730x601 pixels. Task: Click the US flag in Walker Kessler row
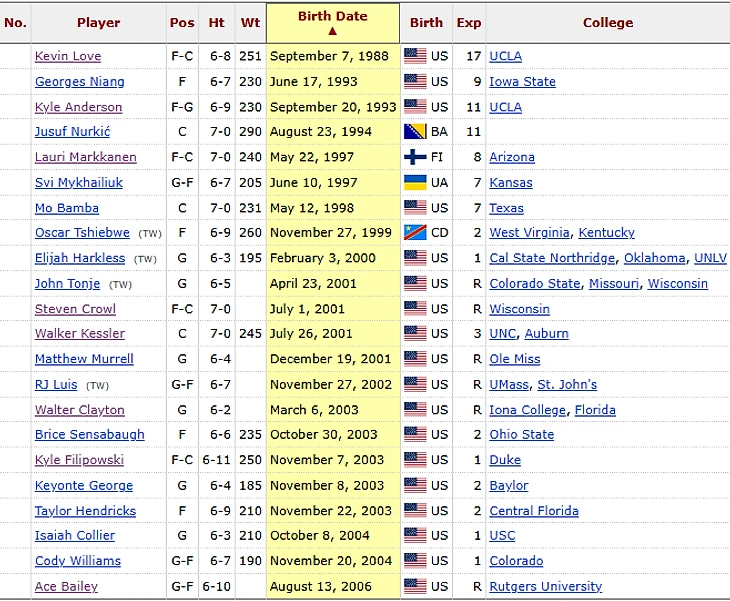415,333
